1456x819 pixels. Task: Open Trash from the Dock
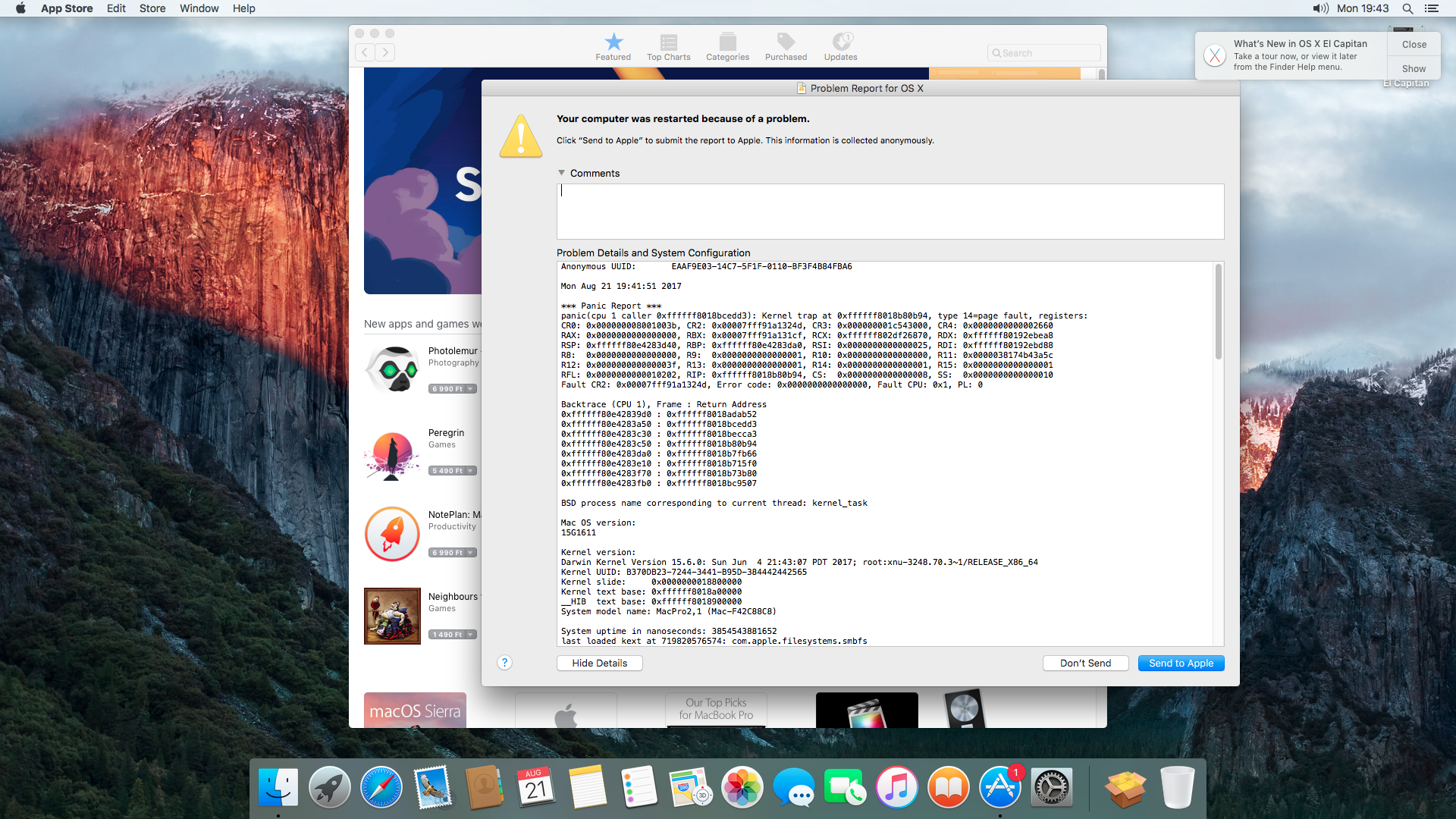tap(1177, 787)
